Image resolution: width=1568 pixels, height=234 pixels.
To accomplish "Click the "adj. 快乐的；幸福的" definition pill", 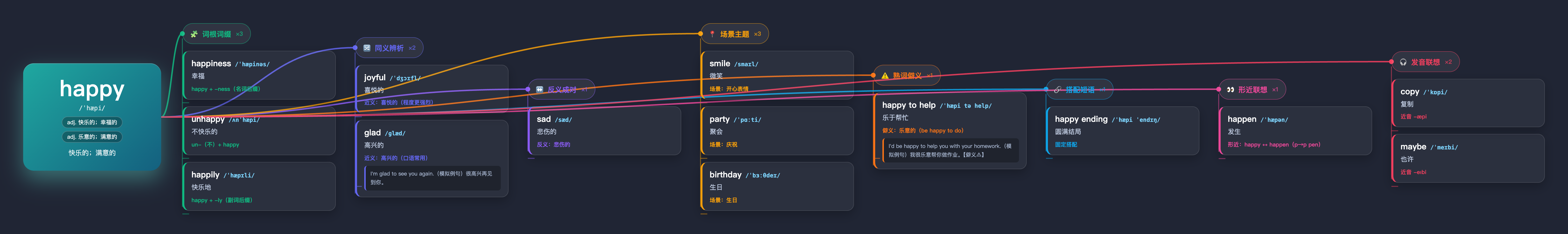I will point(92,123).
